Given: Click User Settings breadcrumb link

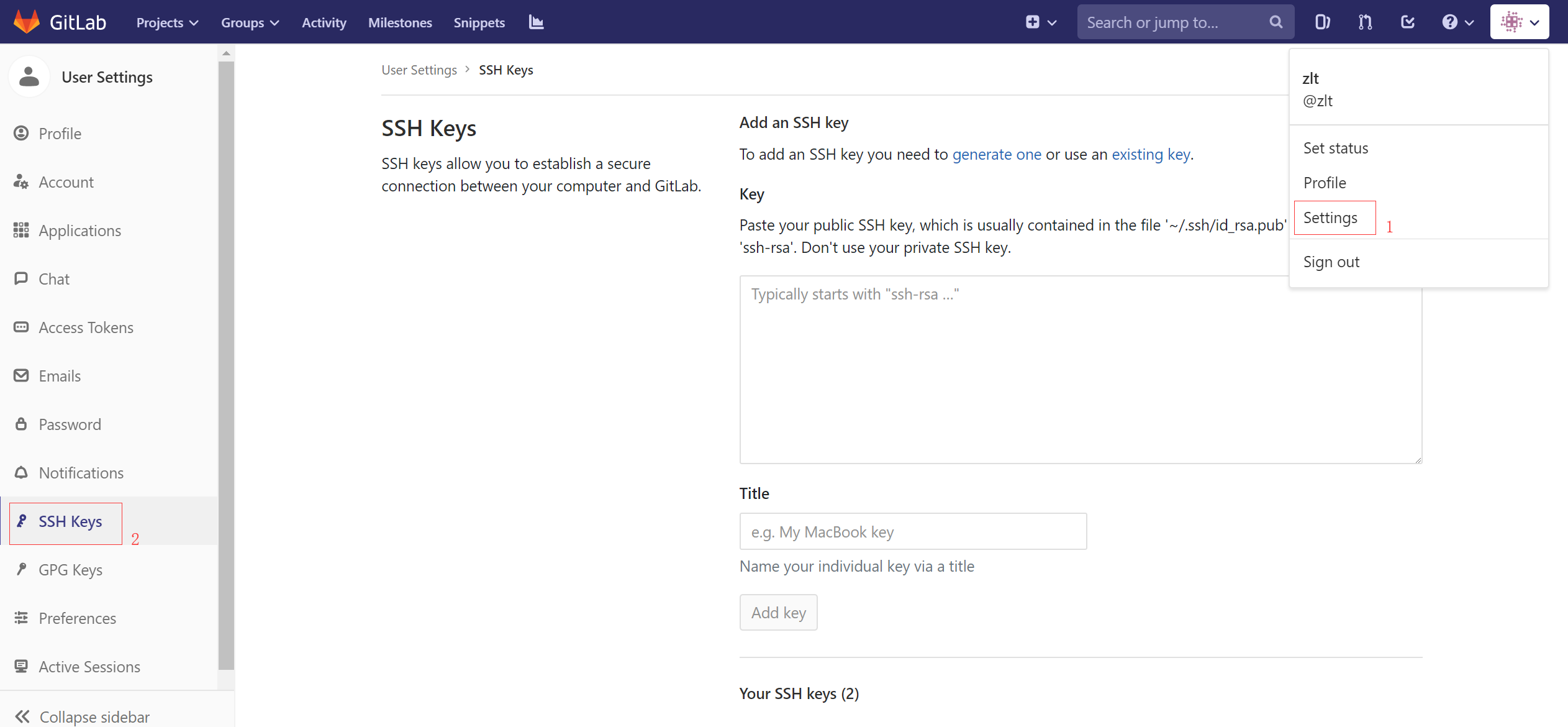Looking at the screenshot, I should (x=419, y=70).
